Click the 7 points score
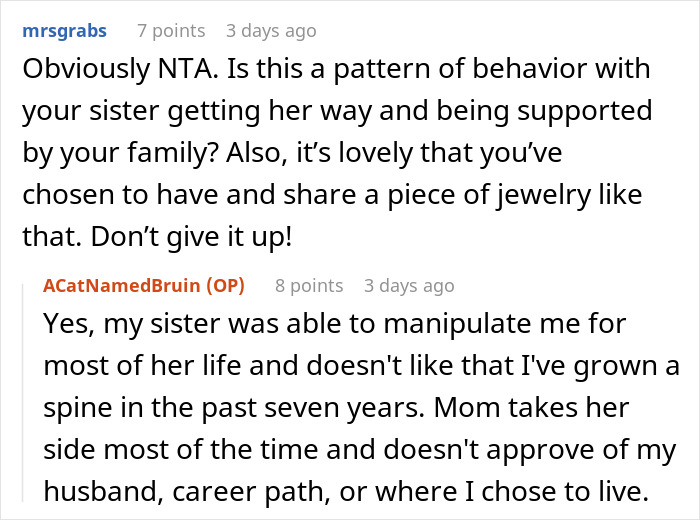Screen dimensions: 700x520 point(171,31)
